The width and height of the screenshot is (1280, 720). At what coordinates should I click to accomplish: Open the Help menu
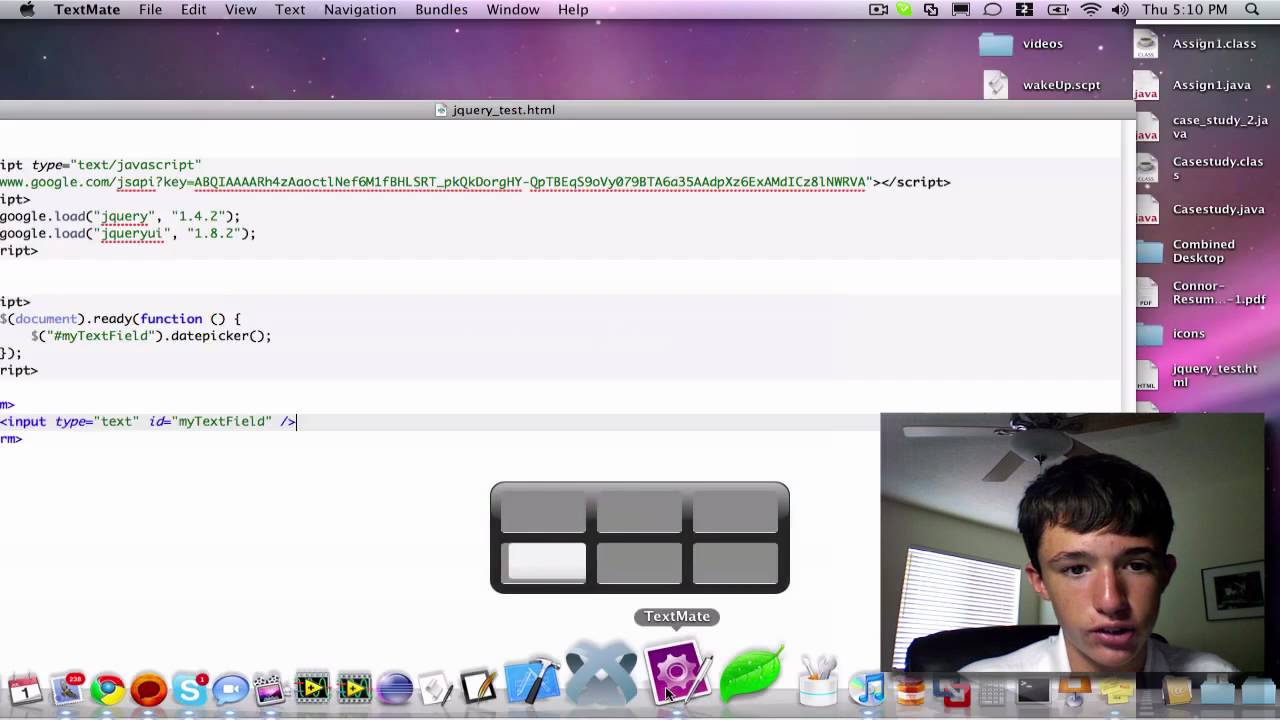tap(573, 10)
